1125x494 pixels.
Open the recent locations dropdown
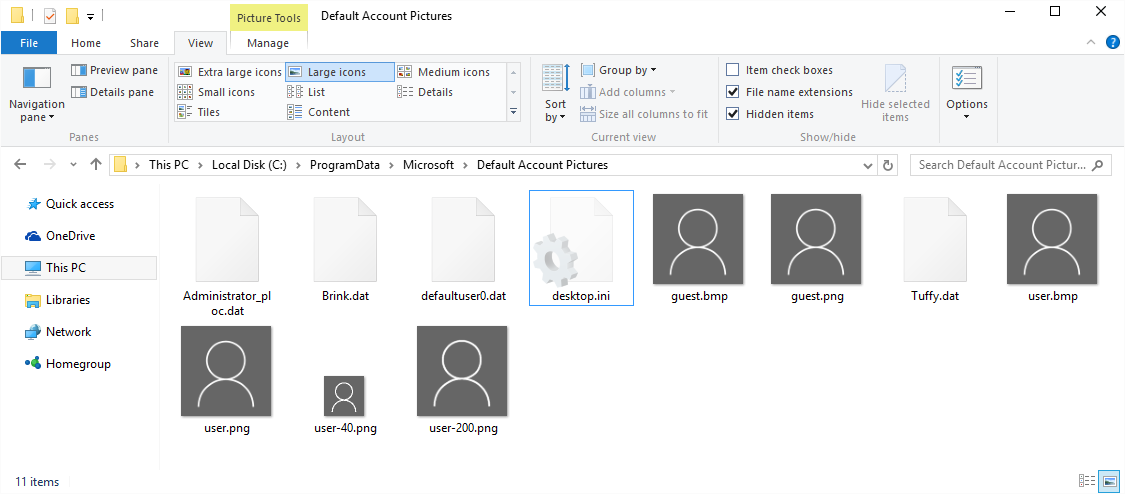click(x=73, y=165)
